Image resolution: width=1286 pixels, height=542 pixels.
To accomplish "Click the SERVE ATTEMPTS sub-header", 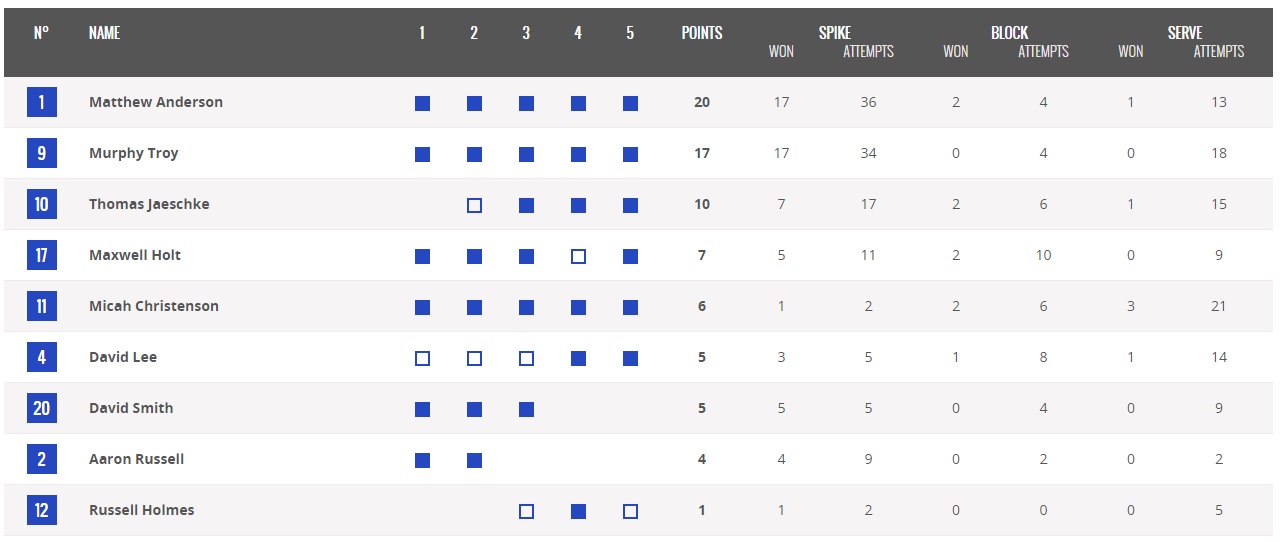I will tap(1219, 51).
